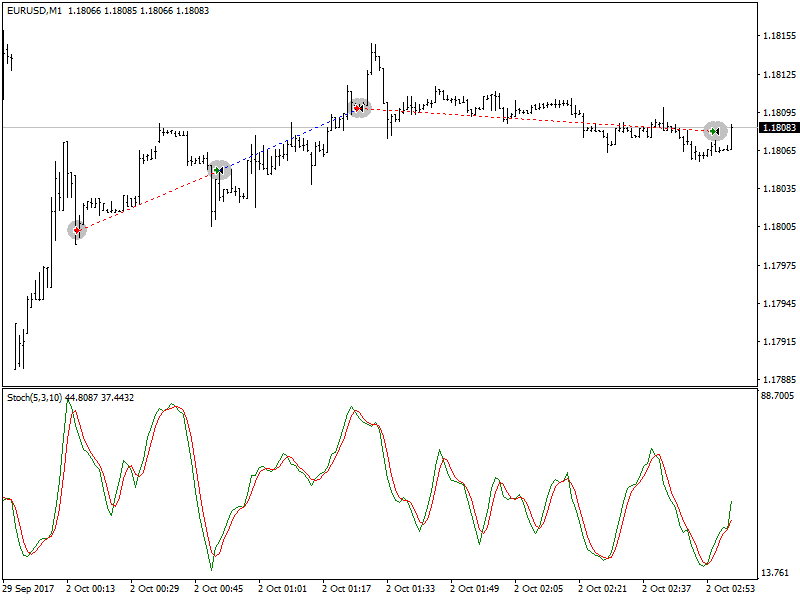Click the highest candle peak of the chart
This screenshot has height=600, width=800.
click(373, 45)
